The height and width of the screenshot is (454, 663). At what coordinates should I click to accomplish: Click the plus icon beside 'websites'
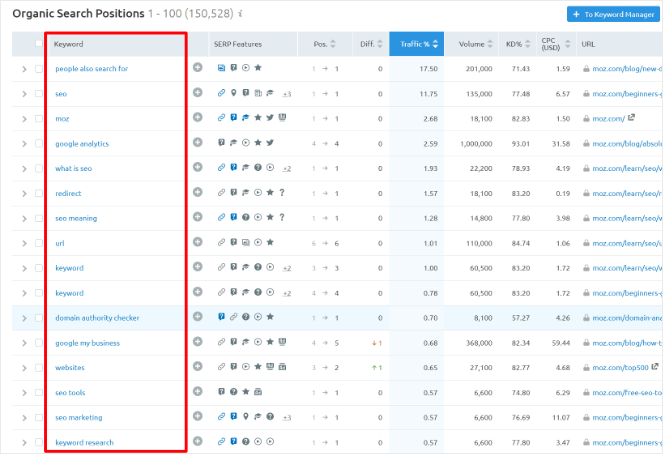197,366
